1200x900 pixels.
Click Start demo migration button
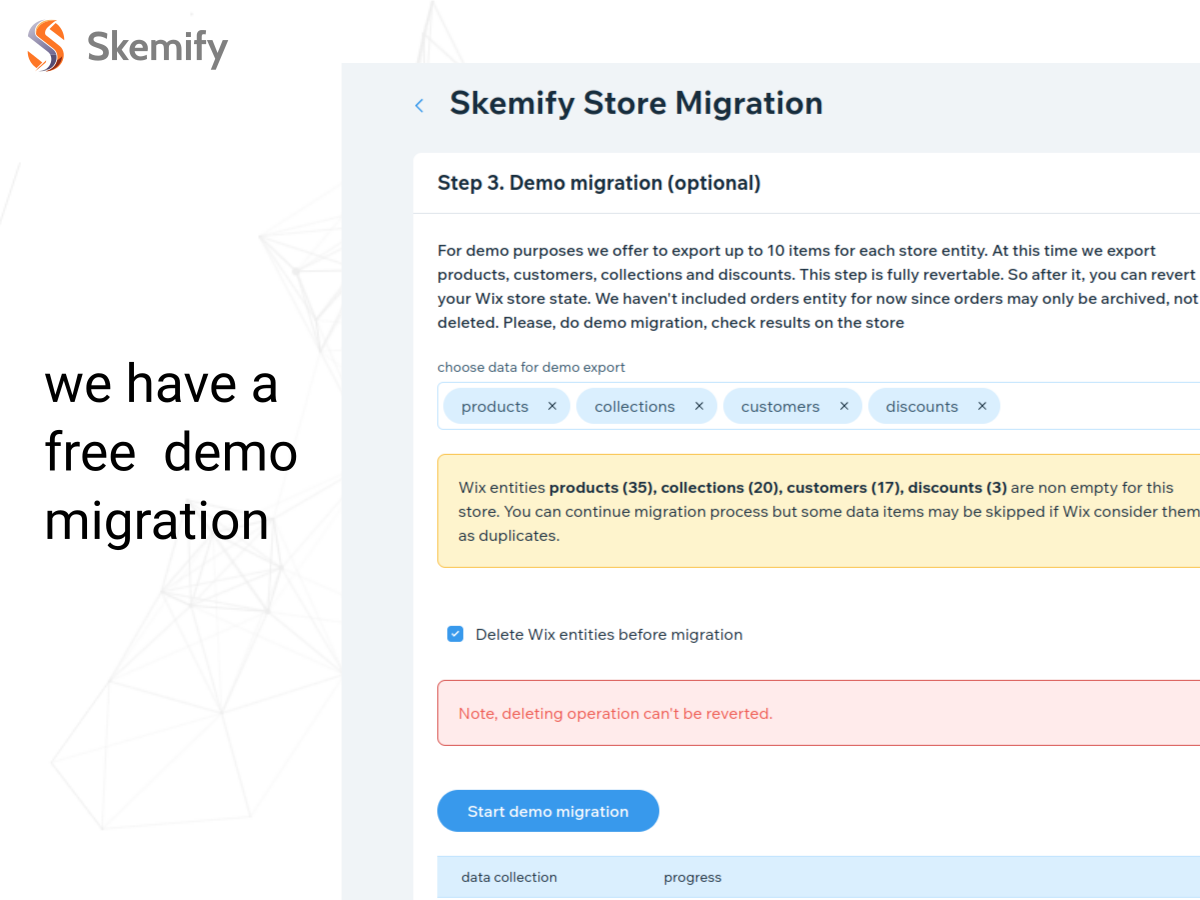548,811
